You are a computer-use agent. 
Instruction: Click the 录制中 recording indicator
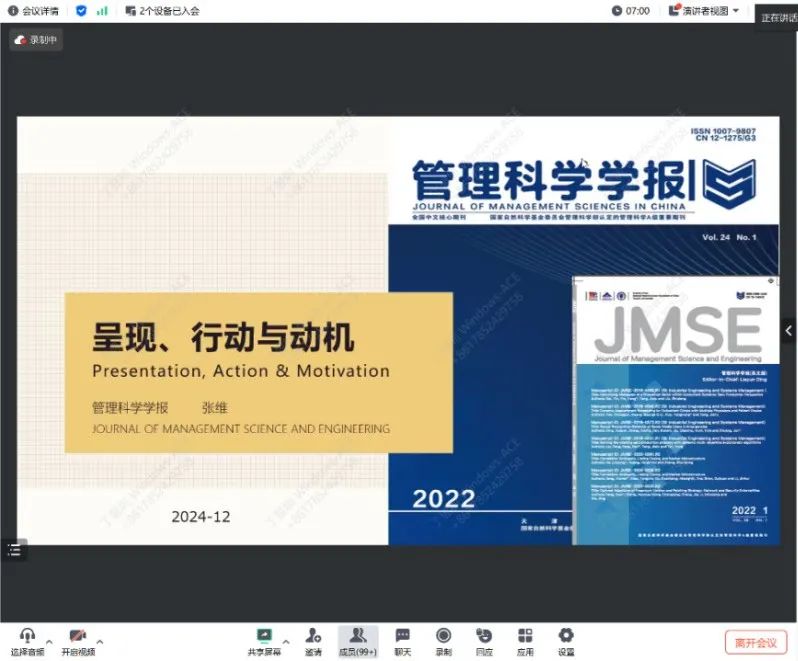click(37, 40)
